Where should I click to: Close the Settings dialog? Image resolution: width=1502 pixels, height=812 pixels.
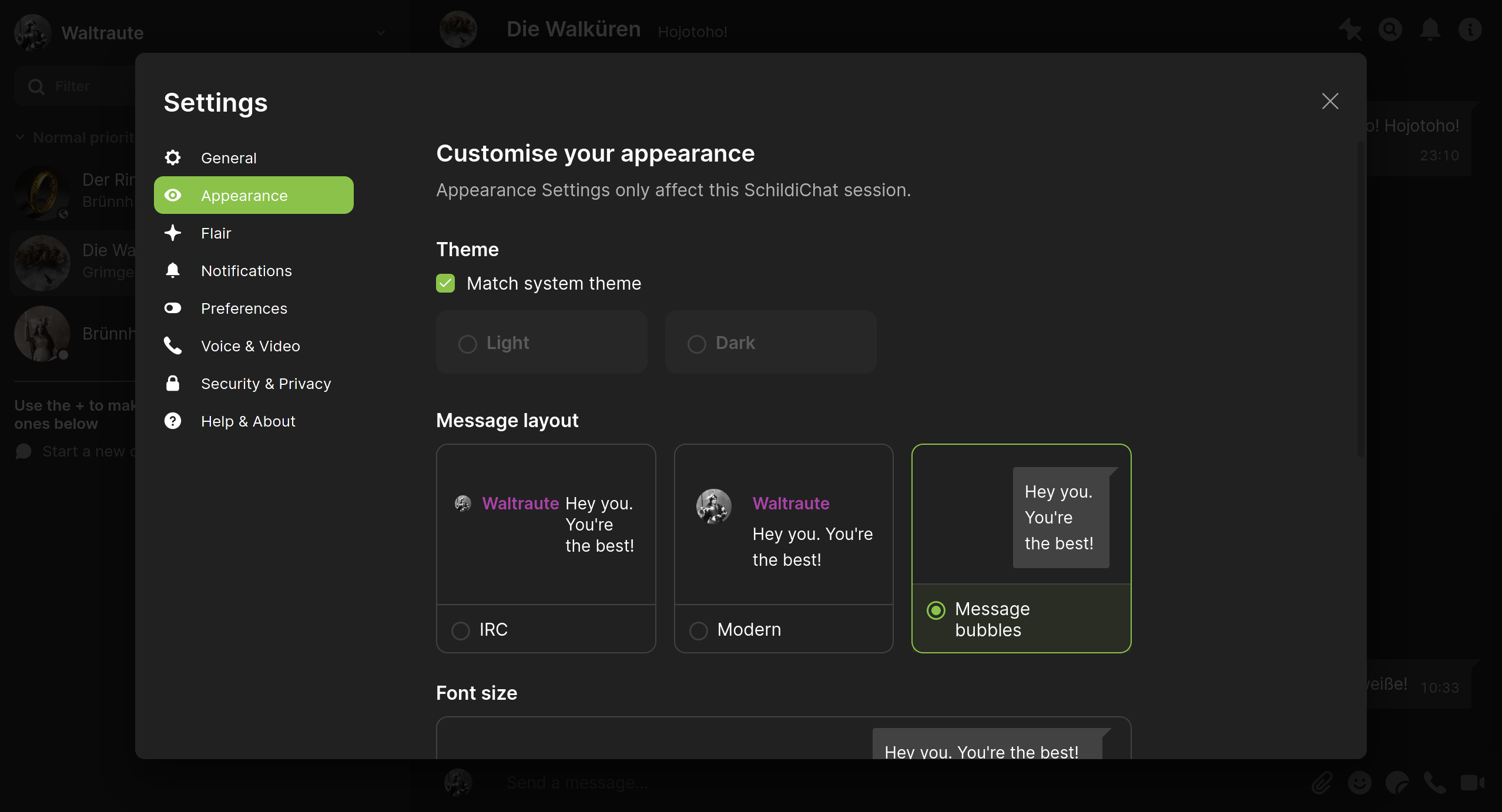click(x=1330, y=101)
